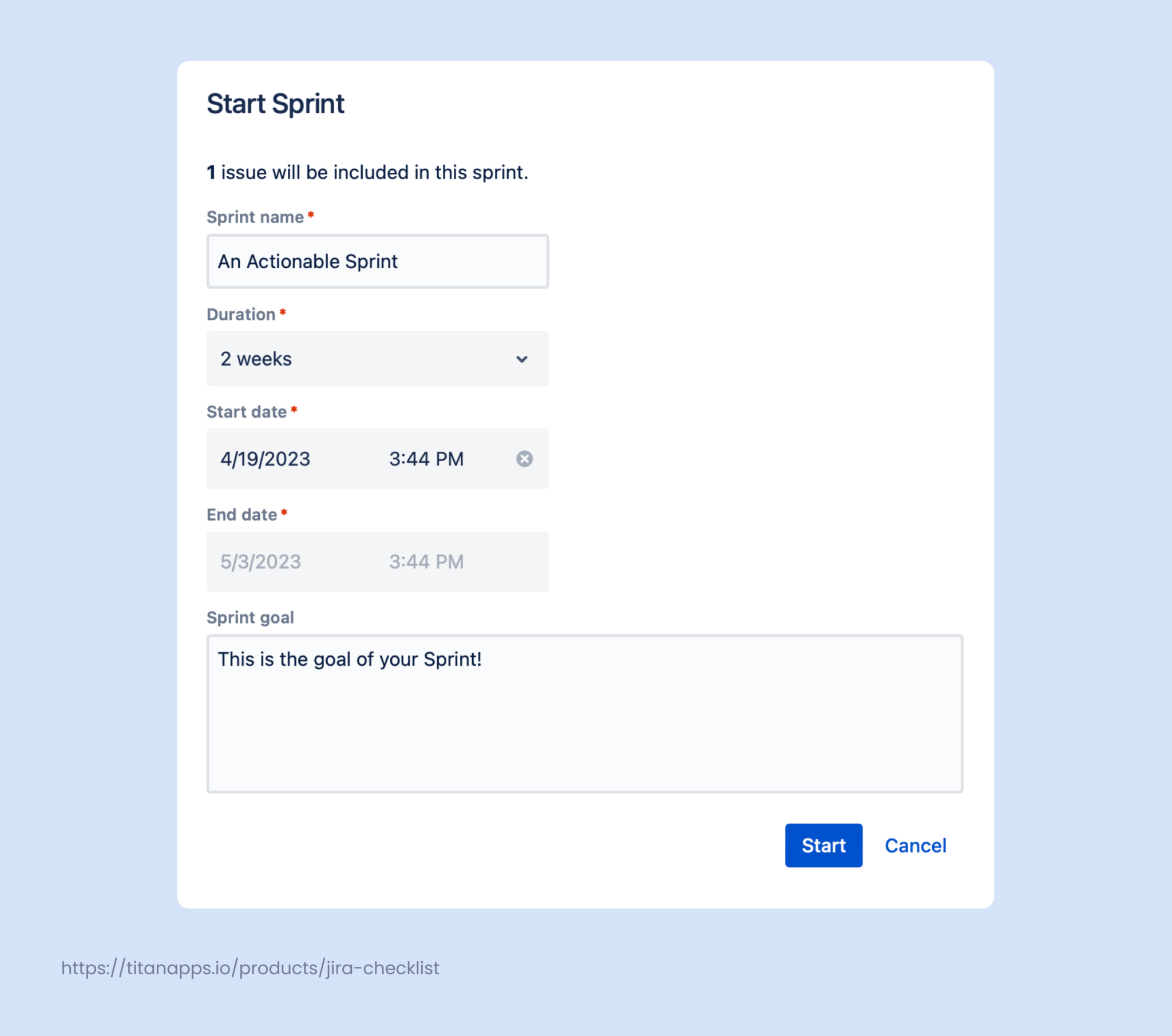Viewport: 1172px width, 1036px height.
Task: Place cursor after the goal text
Action: 484,660
